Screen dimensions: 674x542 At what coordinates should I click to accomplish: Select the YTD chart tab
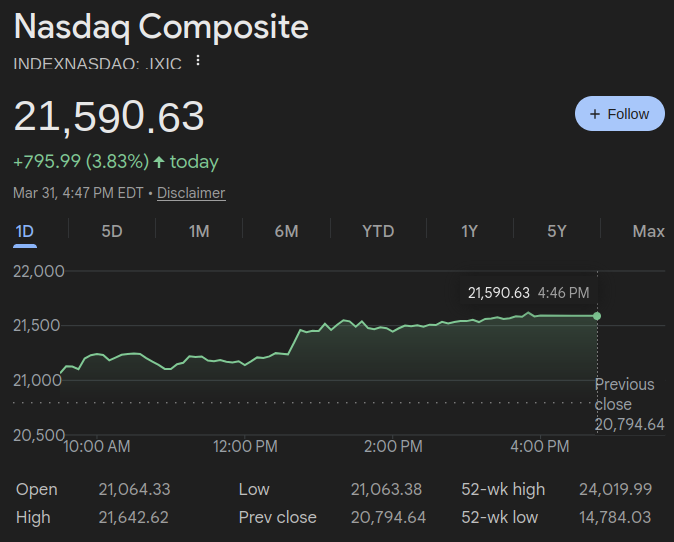pyautogui.click(x=378, y=232)
